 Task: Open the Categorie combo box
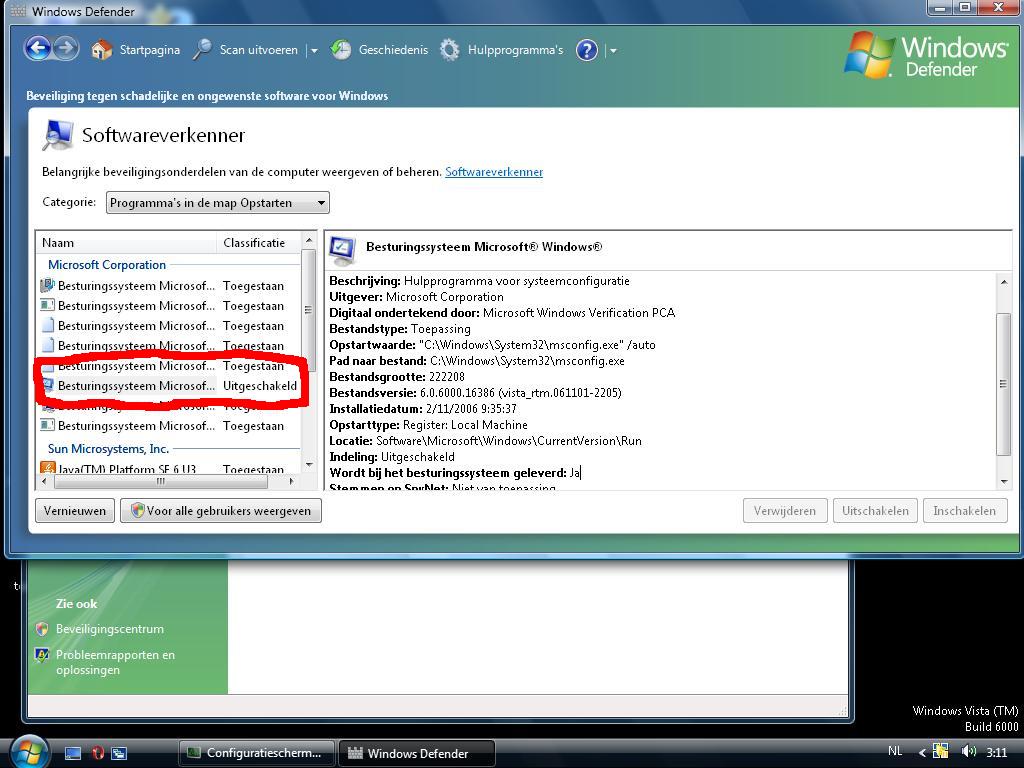[x=217, y=202]
